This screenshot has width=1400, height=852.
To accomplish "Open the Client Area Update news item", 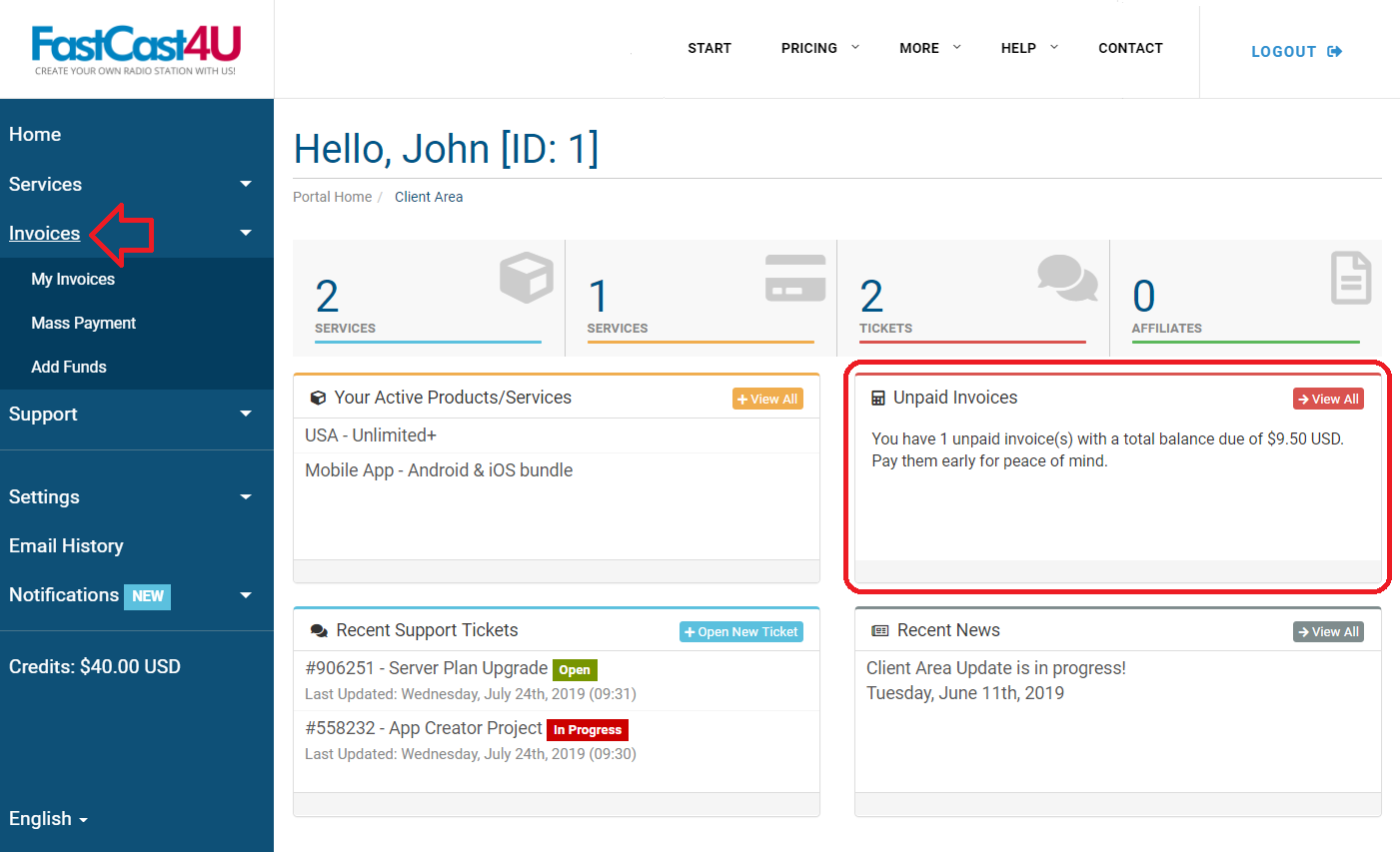I will point(996,668).
